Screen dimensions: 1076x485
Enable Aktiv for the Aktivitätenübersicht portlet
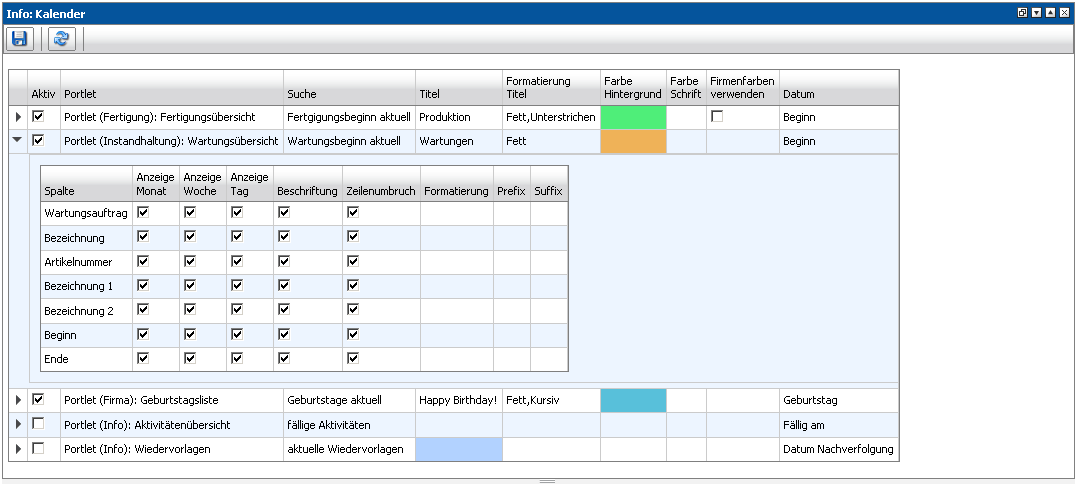38,424
